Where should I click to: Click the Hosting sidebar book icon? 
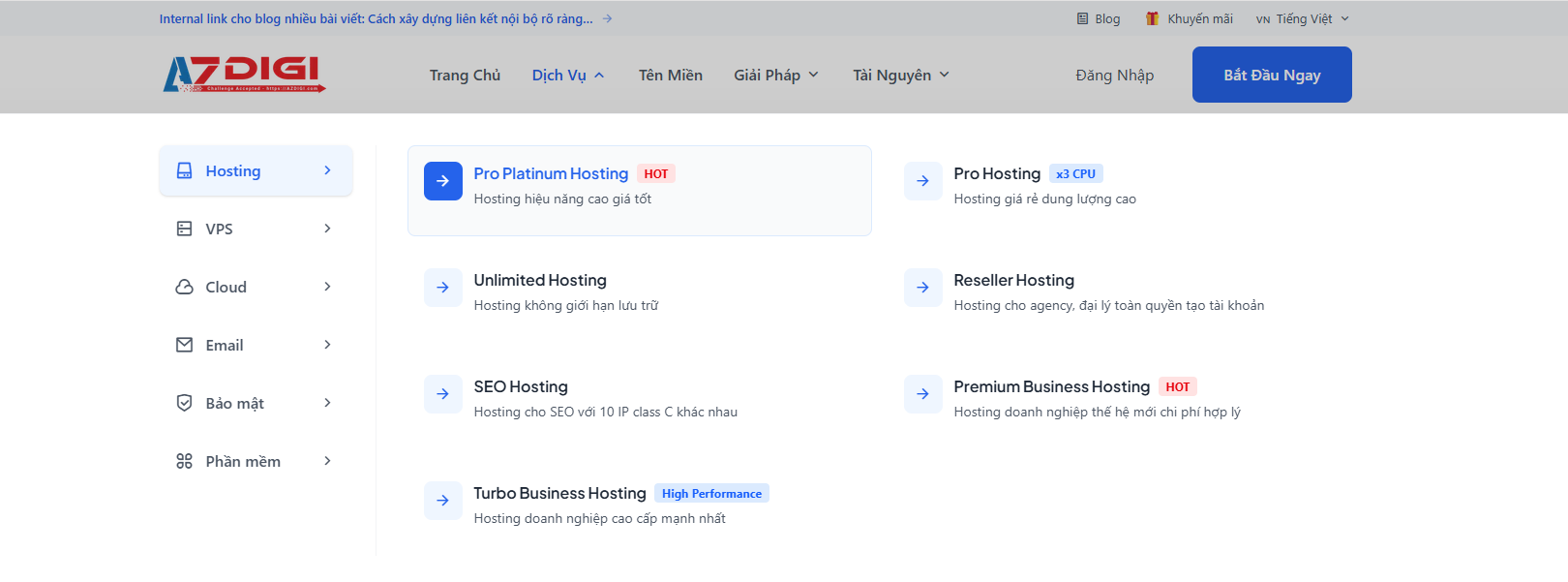click(184, 170)
